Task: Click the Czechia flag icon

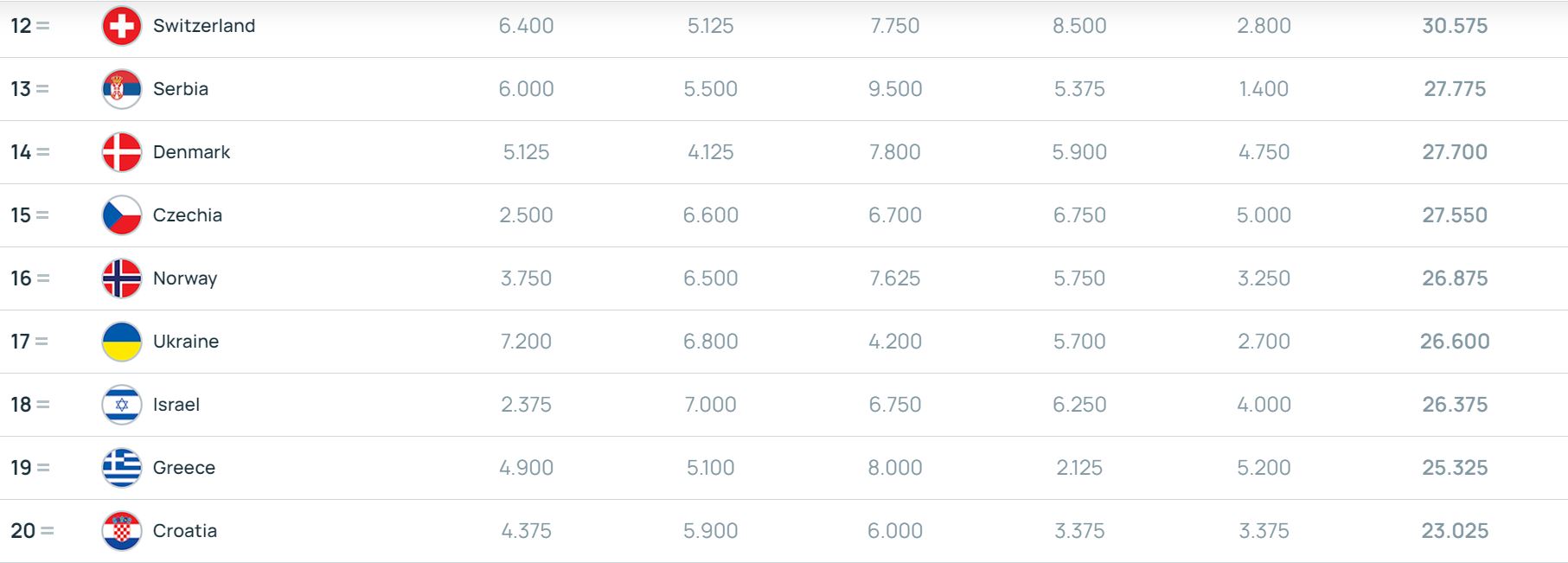Action: (122, 215)
